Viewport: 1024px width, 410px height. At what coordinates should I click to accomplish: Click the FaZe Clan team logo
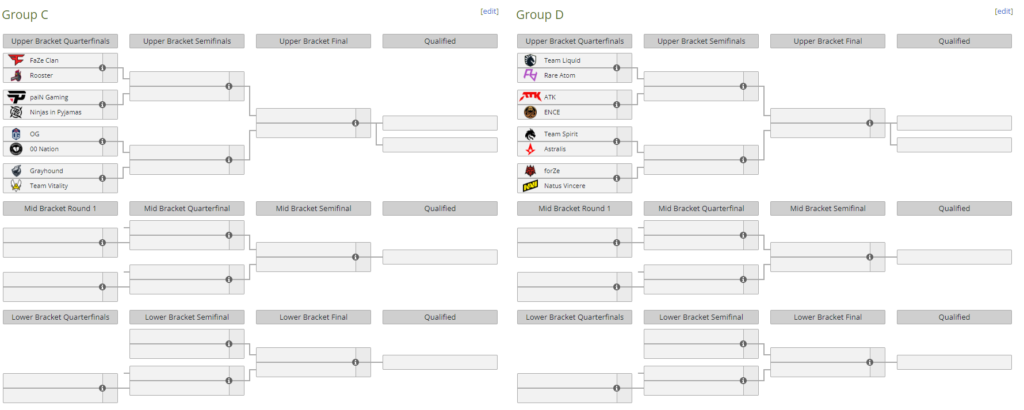pyautogui.click(x=16, y=60)
